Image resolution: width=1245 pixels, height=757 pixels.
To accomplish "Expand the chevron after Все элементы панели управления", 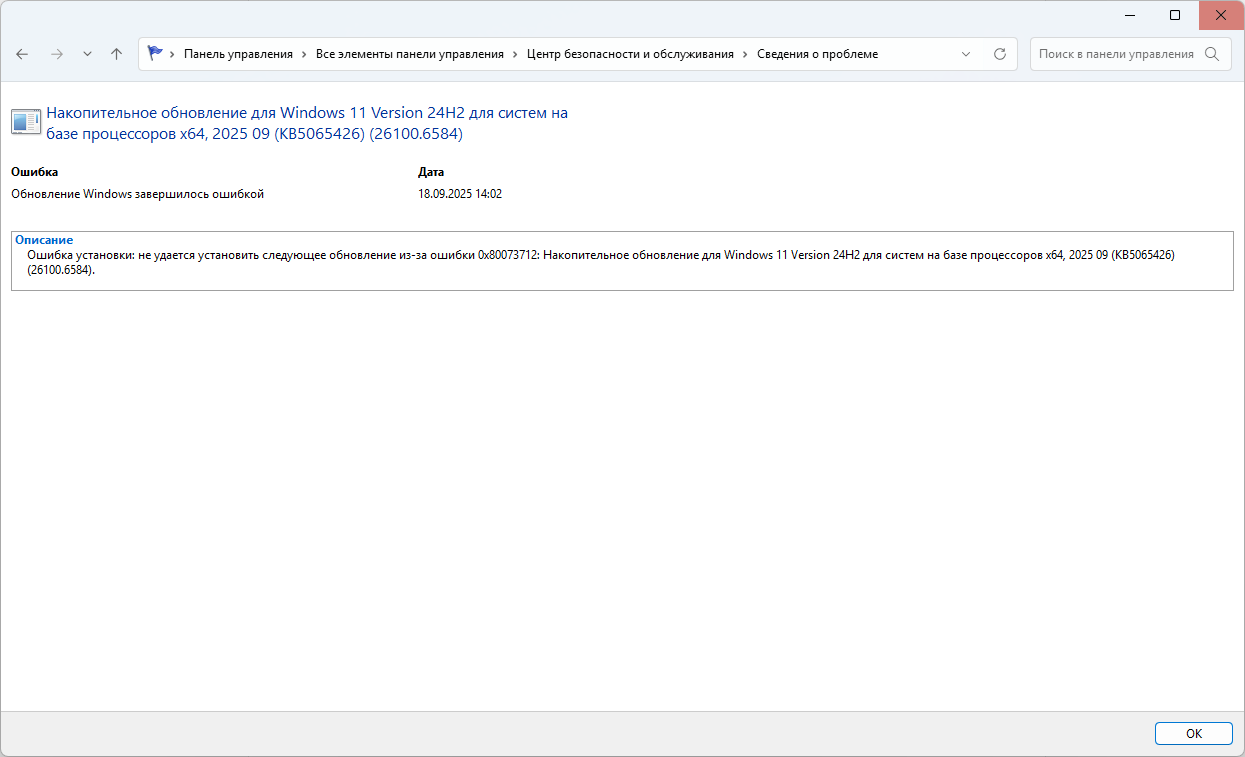I will [x=516, y=54].
